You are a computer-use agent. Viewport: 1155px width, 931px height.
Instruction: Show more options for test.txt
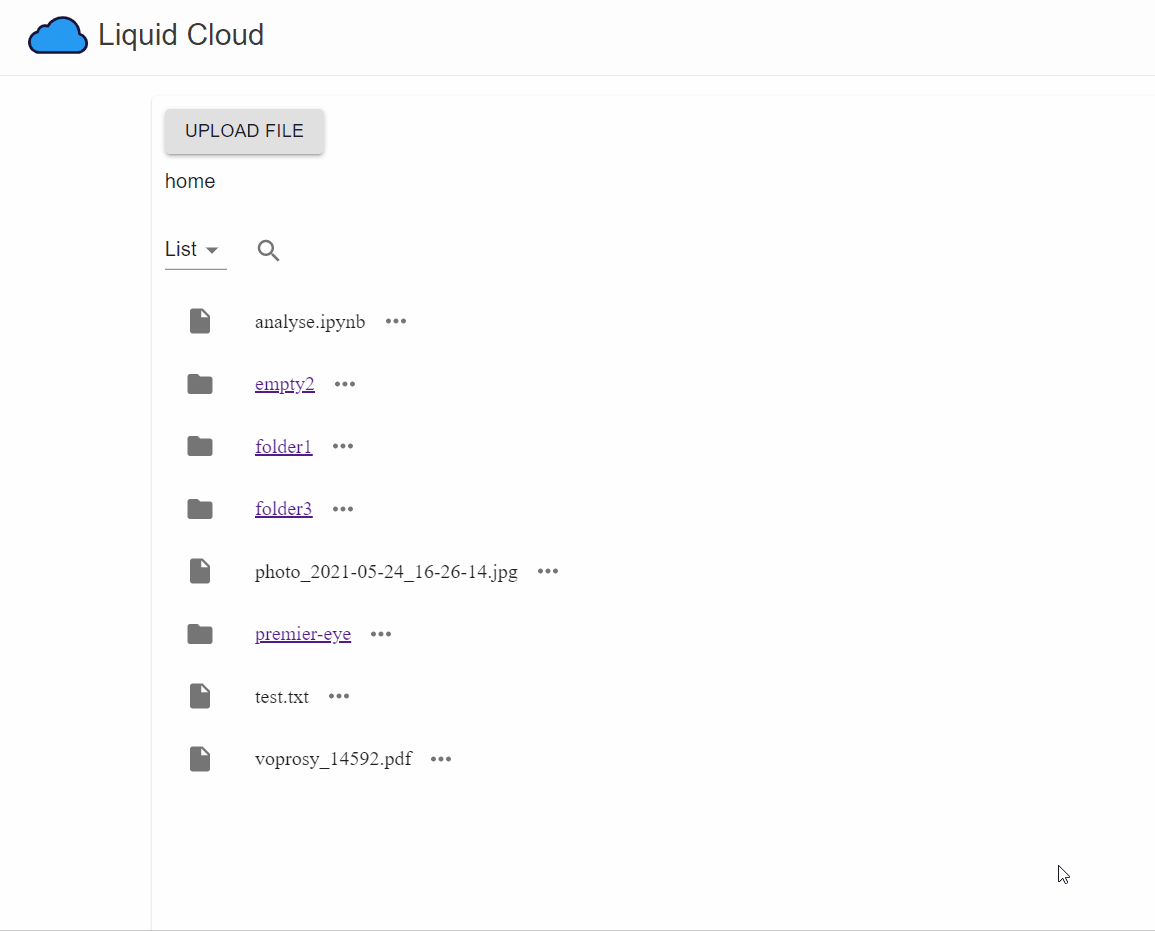pos(339,696)
